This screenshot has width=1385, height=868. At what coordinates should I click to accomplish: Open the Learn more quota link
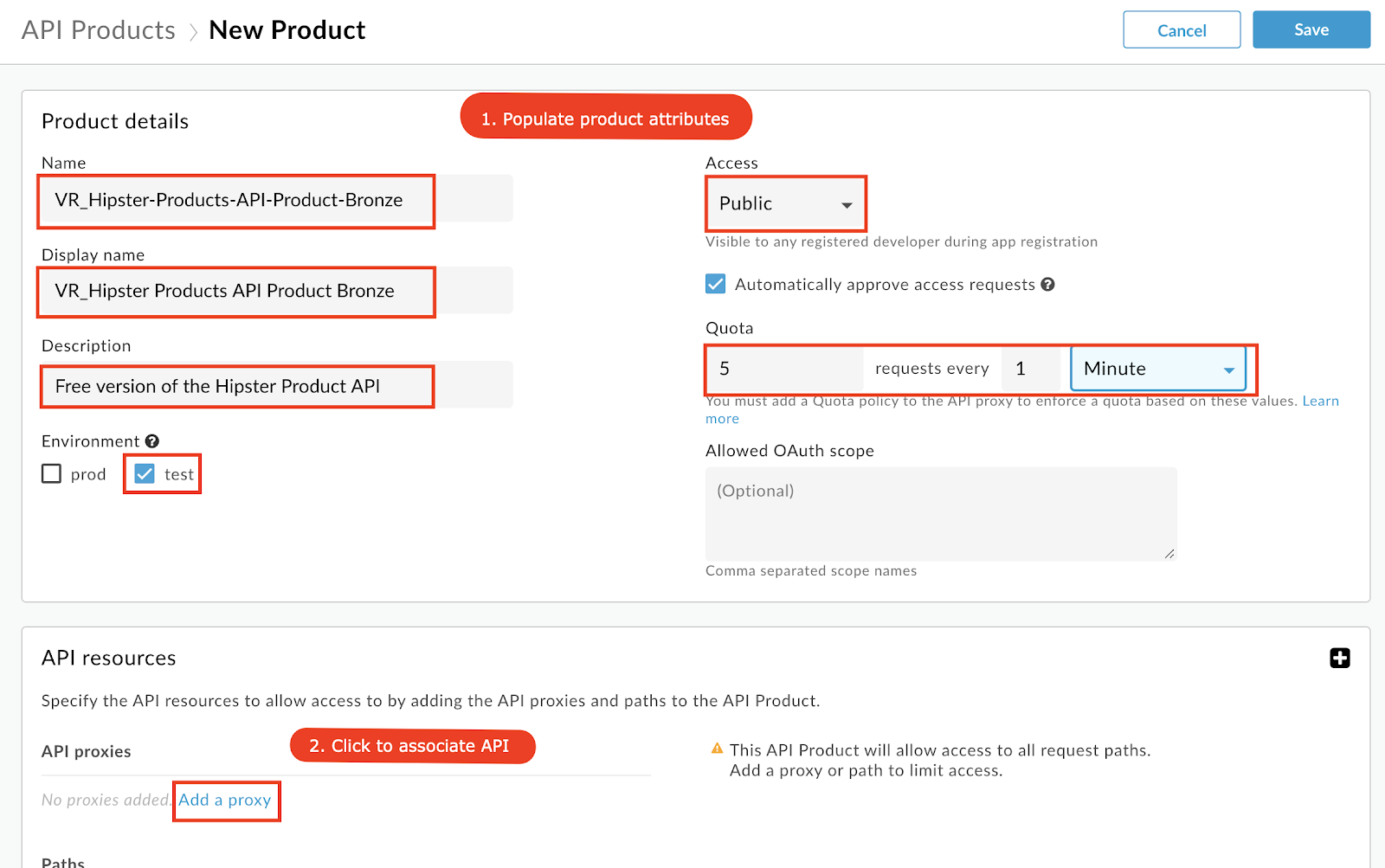pos(1320,401)
